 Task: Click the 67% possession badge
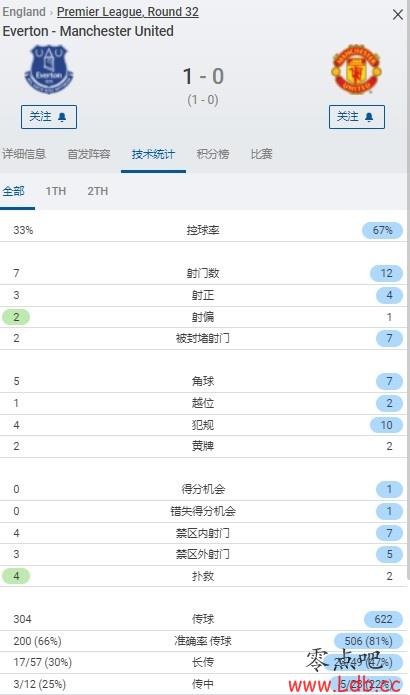tap(382, 230)
